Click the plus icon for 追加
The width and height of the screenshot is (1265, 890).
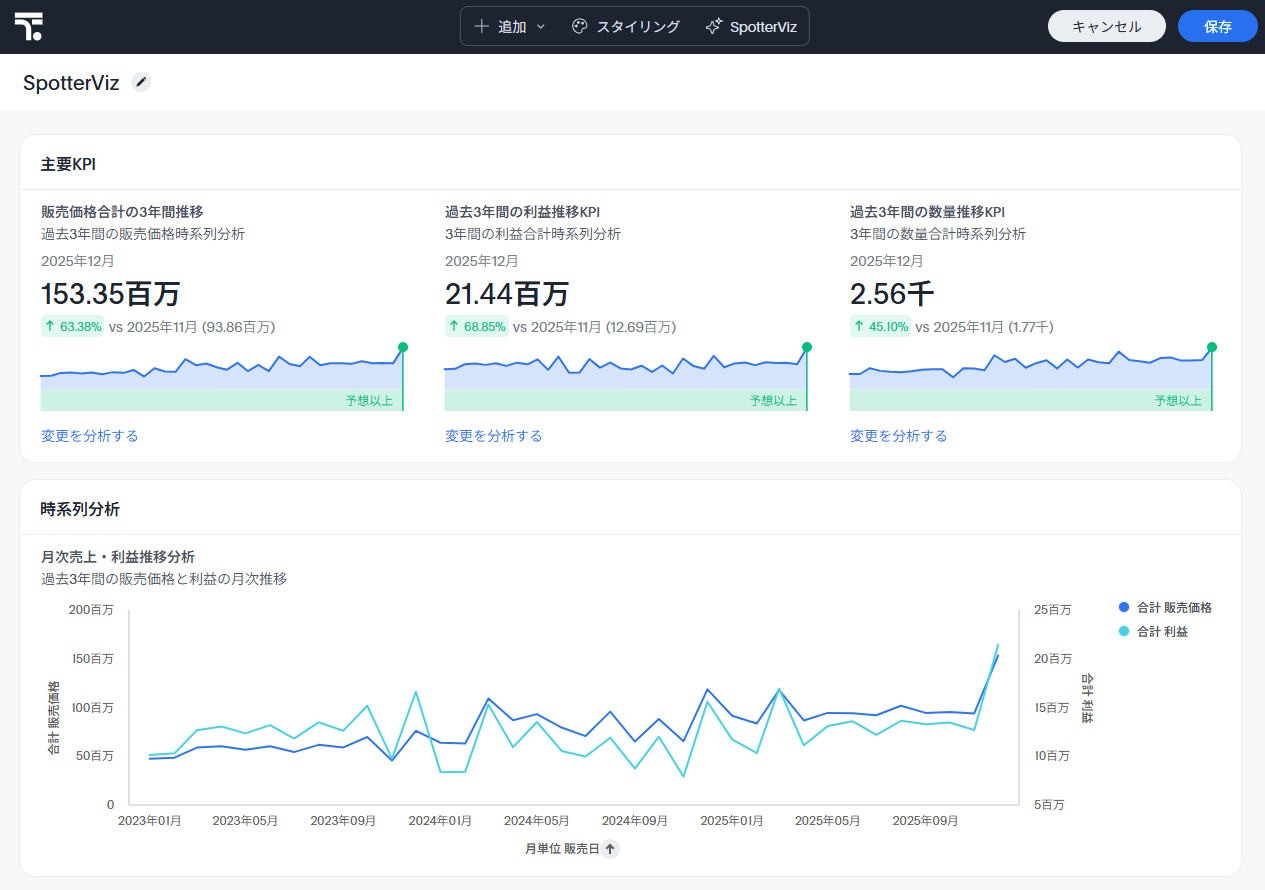point(482,27)
